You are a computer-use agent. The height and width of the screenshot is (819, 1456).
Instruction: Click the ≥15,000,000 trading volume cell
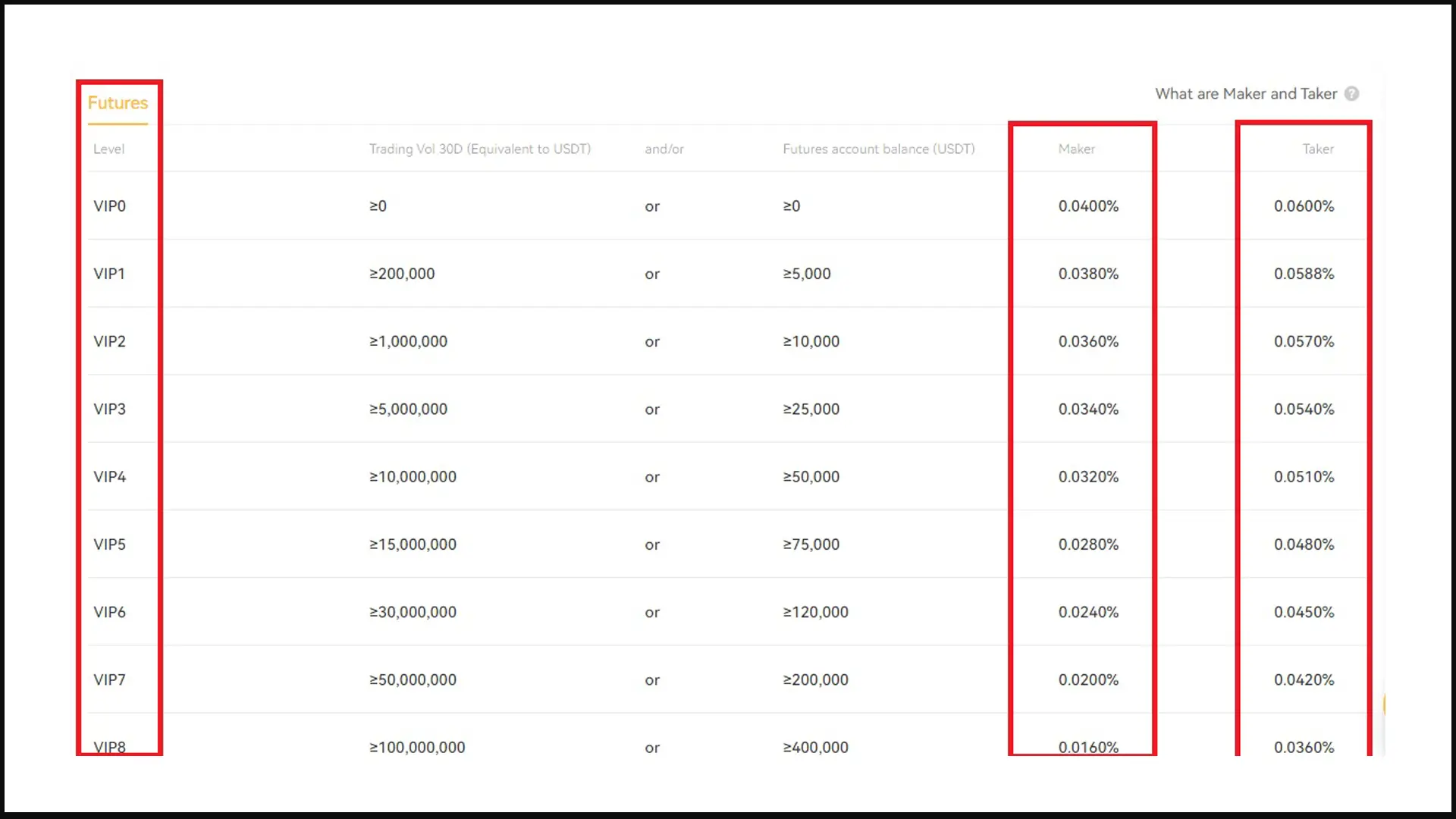point(413,544)
